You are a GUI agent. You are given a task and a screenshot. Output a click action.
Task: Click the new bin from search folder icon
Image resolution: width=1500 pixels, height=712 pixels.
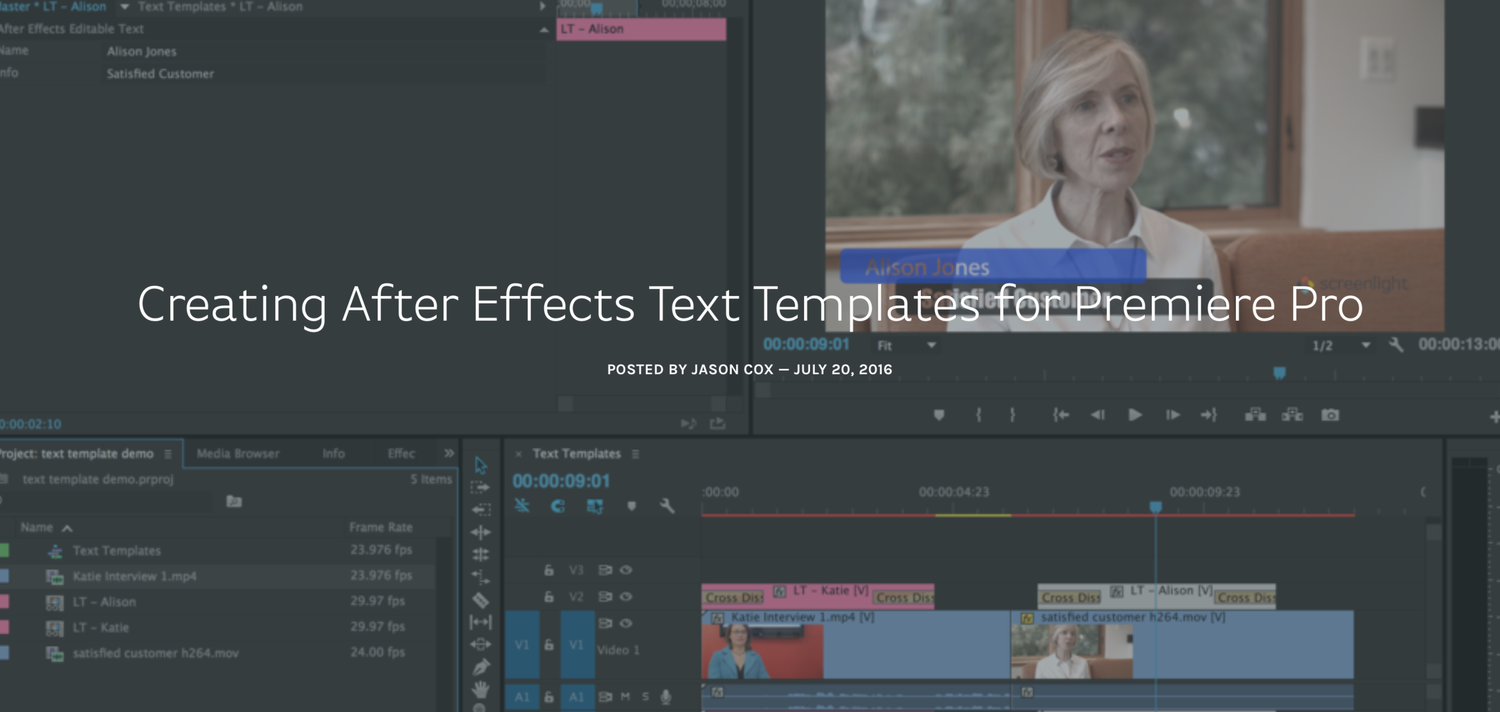[234, 501]
